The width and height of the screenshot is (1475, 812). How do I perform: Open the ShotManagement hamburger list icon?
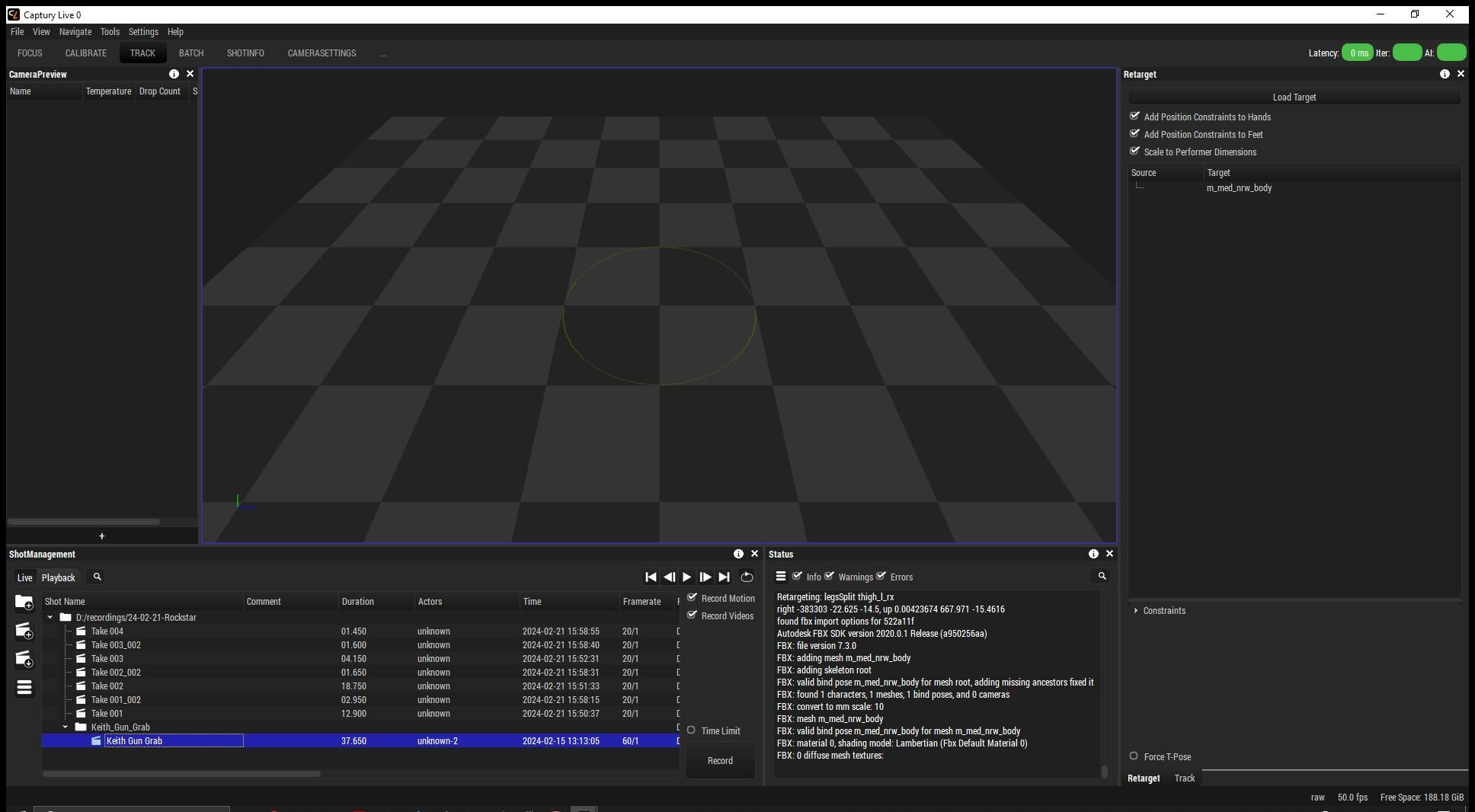tap(24, 688)
